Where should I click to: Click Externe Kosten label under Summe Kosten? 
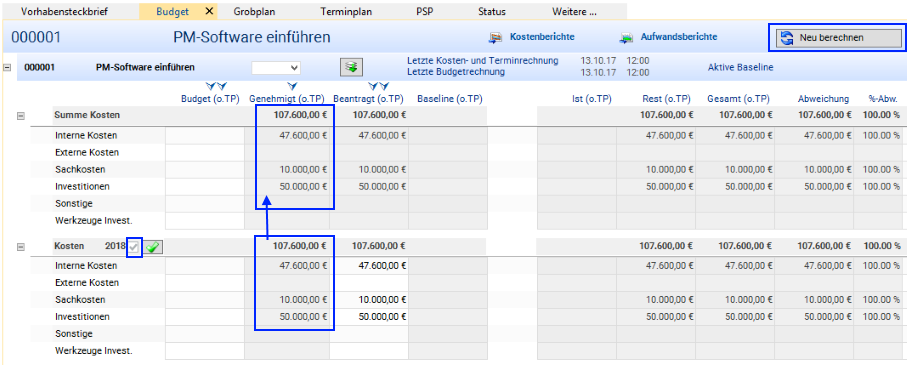pyautogui.click(x=87, y=153)
